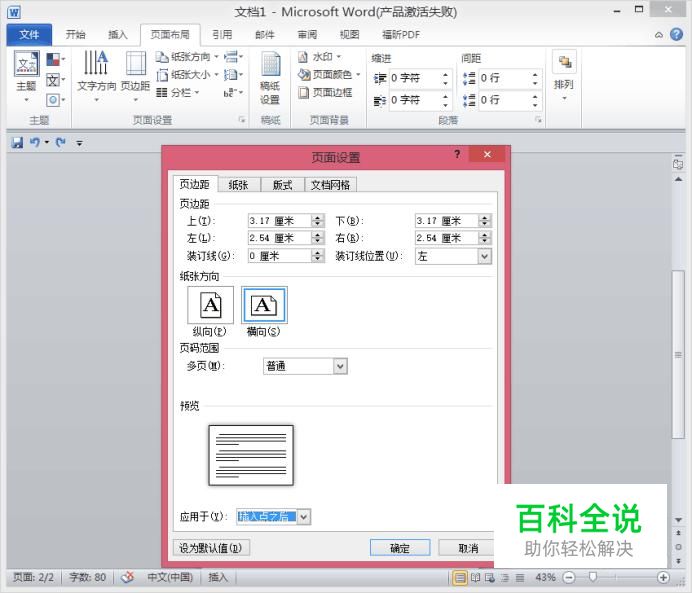Viewport: 692px width, 593px height.
Task: Open the Columns (分栏) menu
Action: 177,93
